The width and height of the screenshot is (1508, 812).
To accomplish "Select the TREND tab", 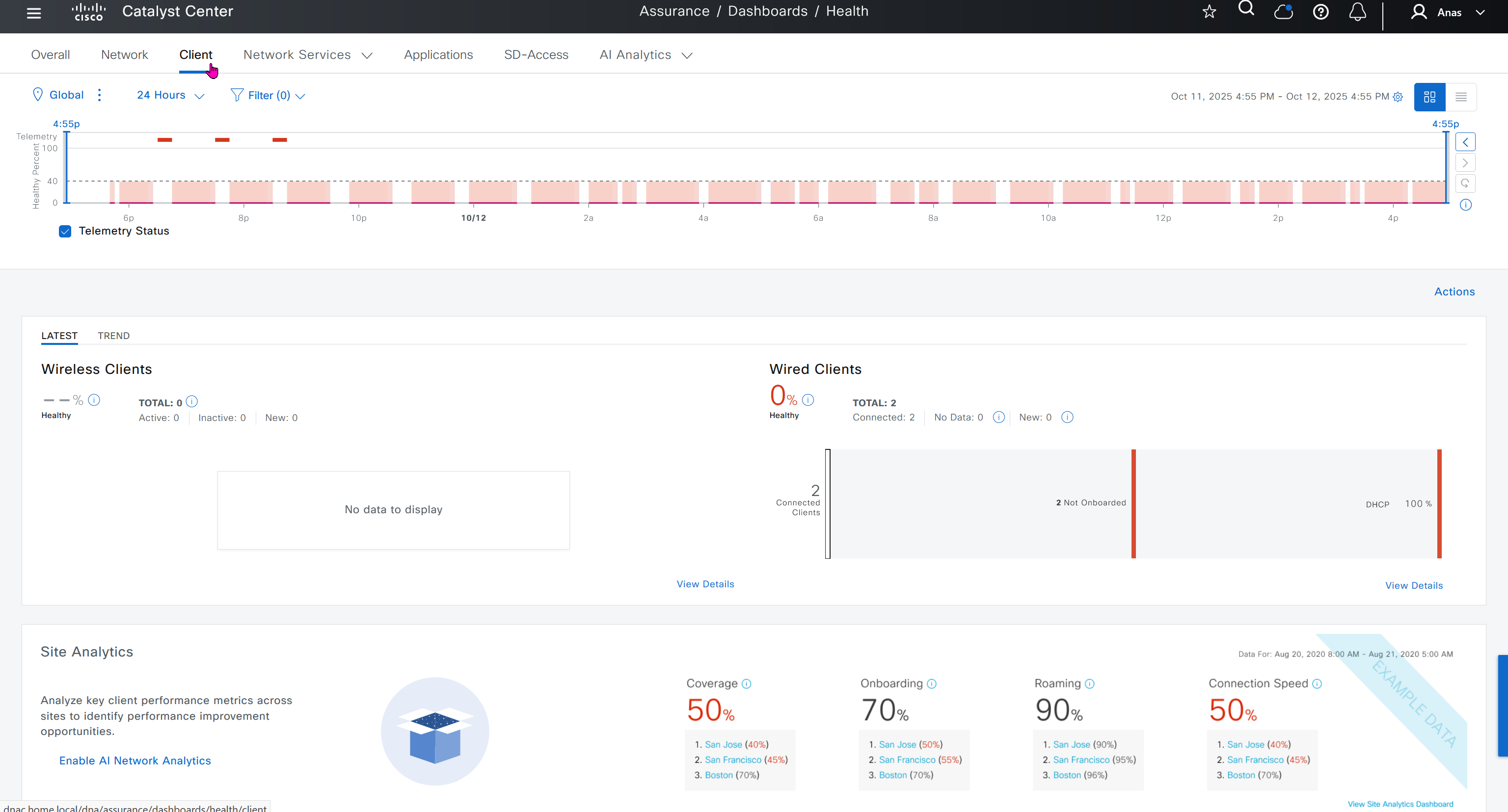I will (113, 336).
